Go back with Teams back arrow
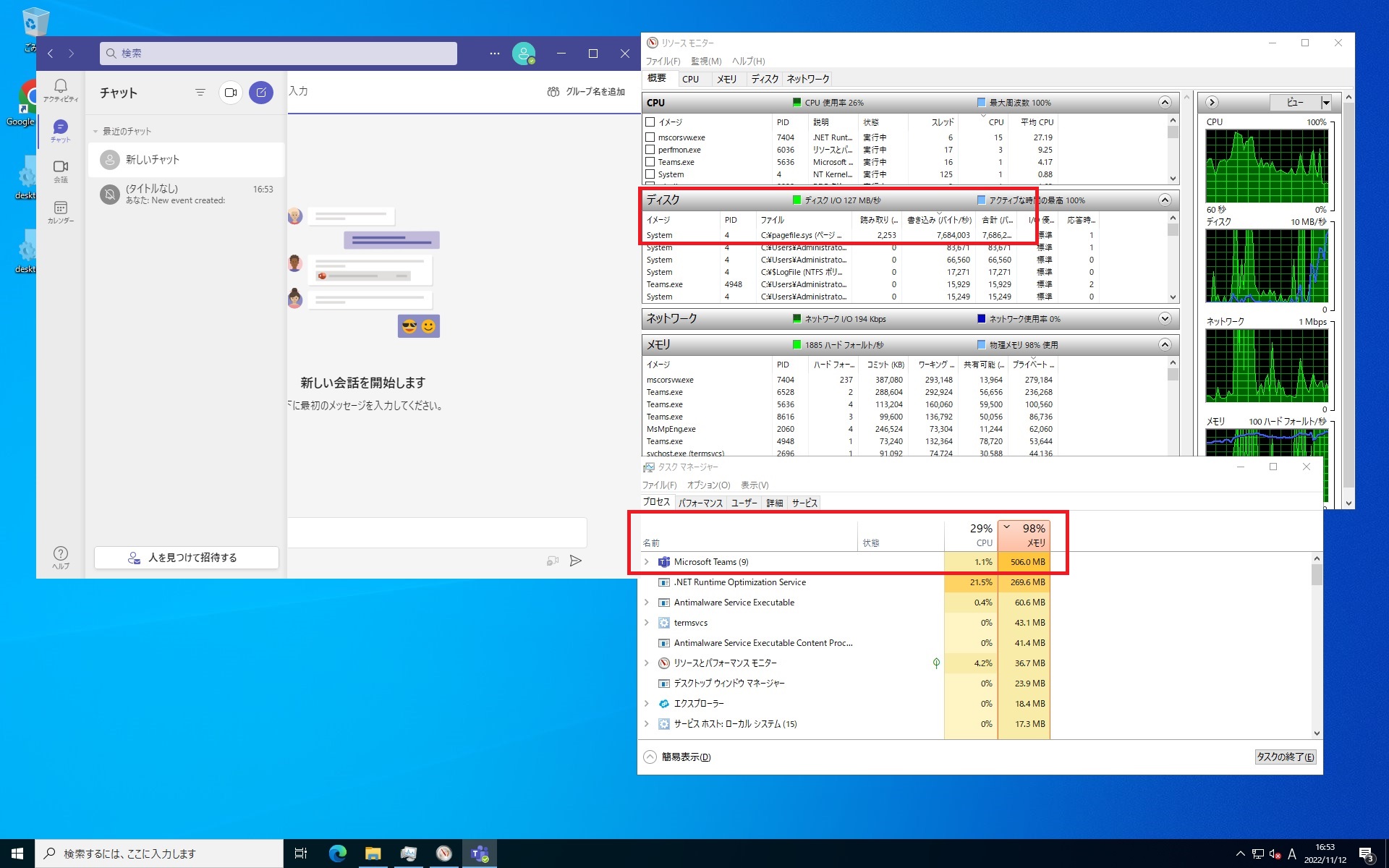The width and height of the screenshot is (1389, 868). pyautogui.click(x=51, y=54)
